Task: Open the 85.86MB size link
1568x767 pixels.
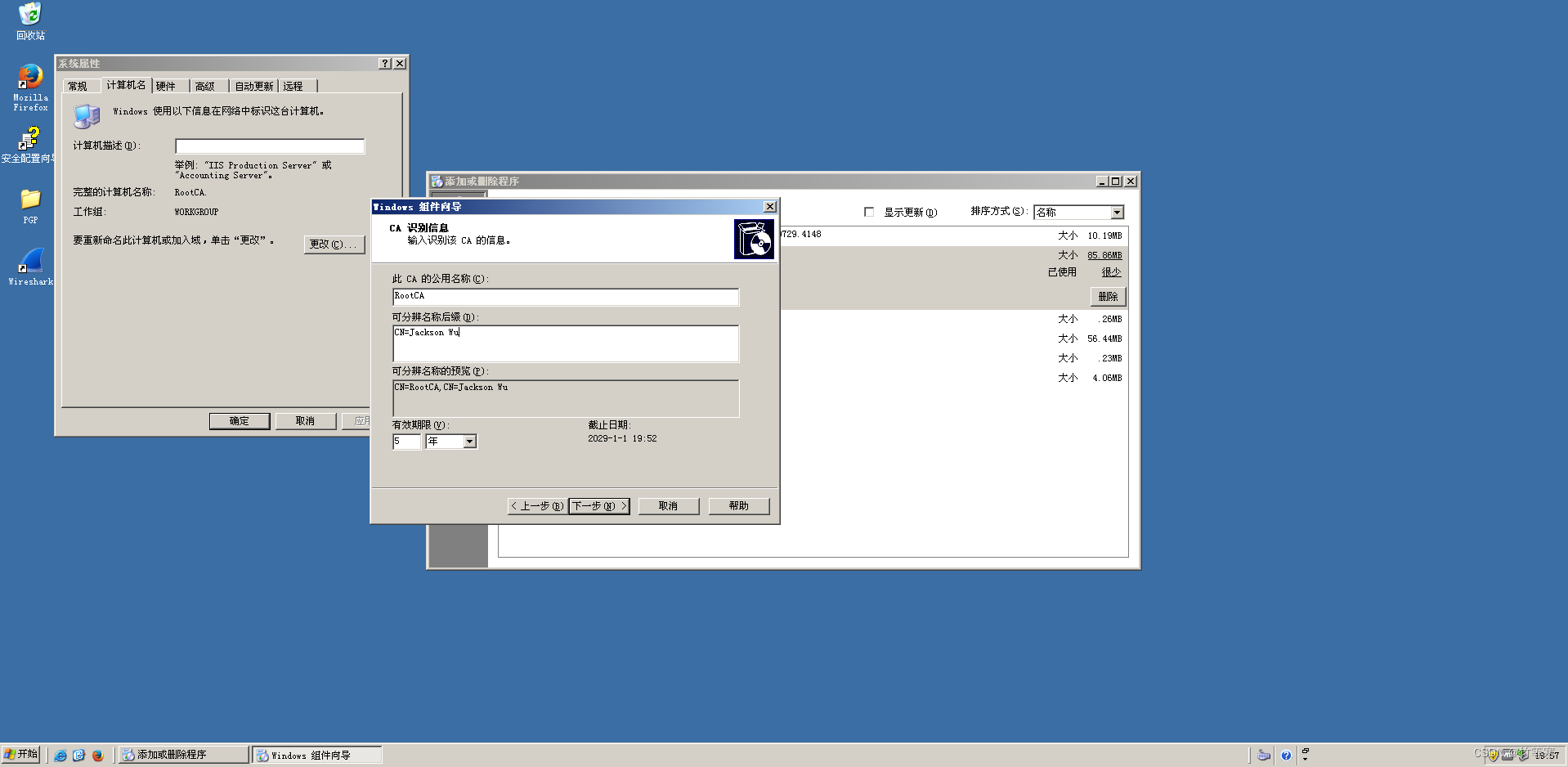Action: [1104, 256]
